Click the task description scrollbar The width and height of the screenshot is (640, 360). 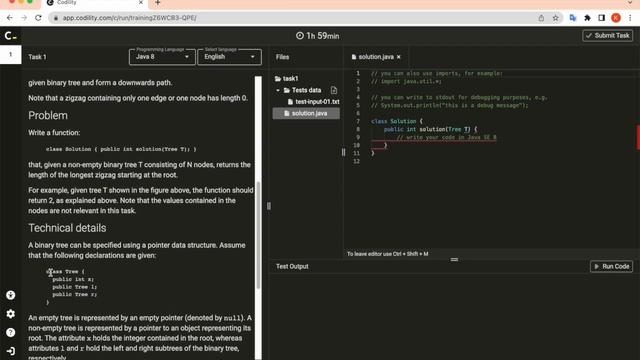click(x=258, y=235)
